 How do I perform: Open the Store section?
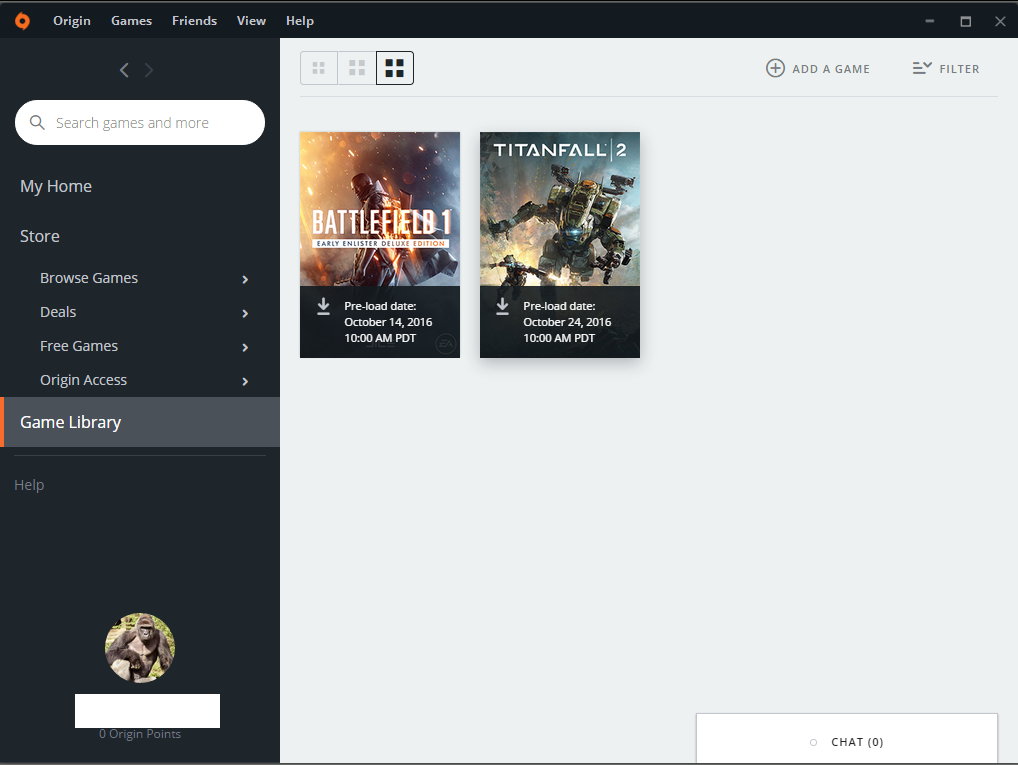(40, 236)
